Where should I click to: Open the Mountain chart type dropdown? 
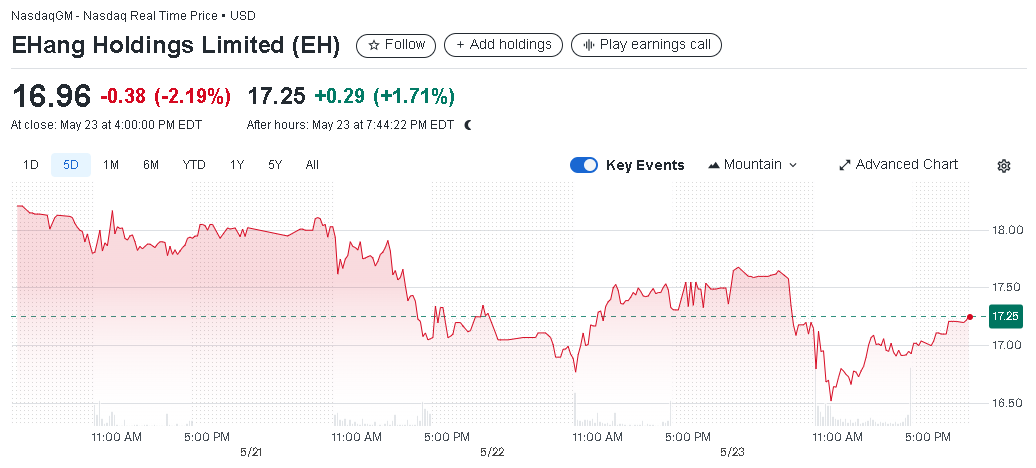point(752,165)
